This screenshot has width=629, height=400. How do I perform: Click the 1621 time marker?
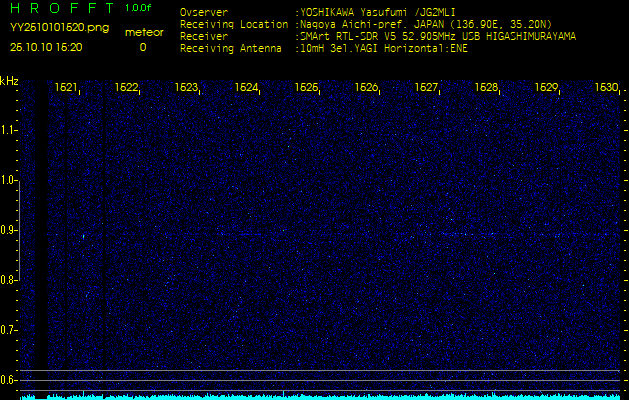66,88
